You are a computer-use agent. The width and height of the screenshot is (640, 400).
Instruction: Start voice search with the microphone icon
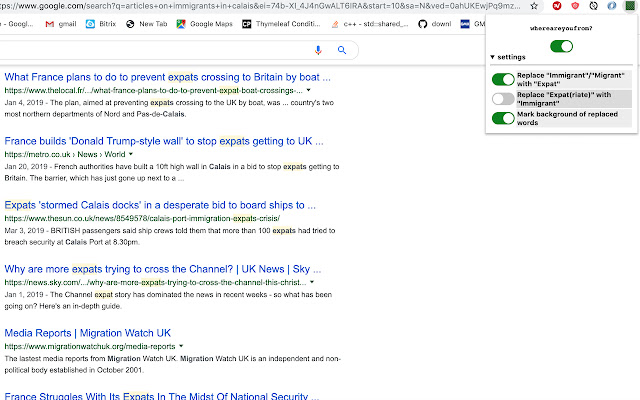(x=318, y=50)
